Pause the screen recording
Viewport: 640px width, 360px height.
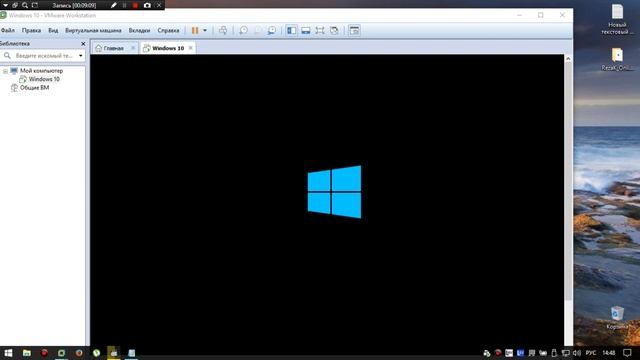pos(124,5)
